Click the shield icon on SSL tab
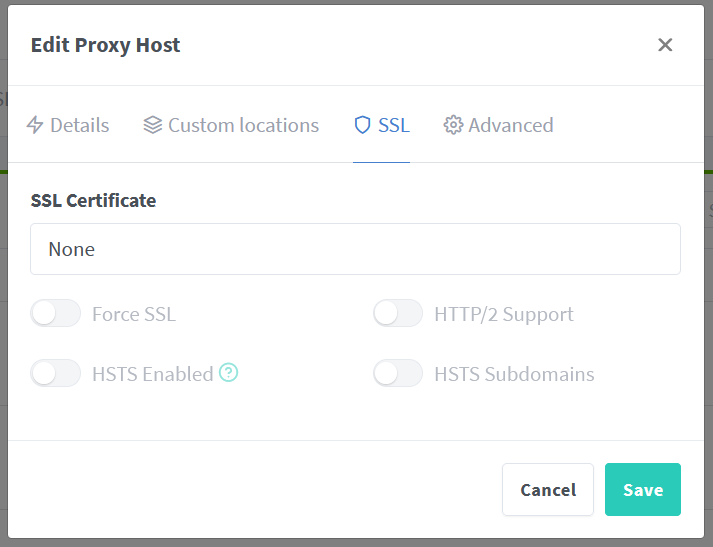 coord(362,125)
